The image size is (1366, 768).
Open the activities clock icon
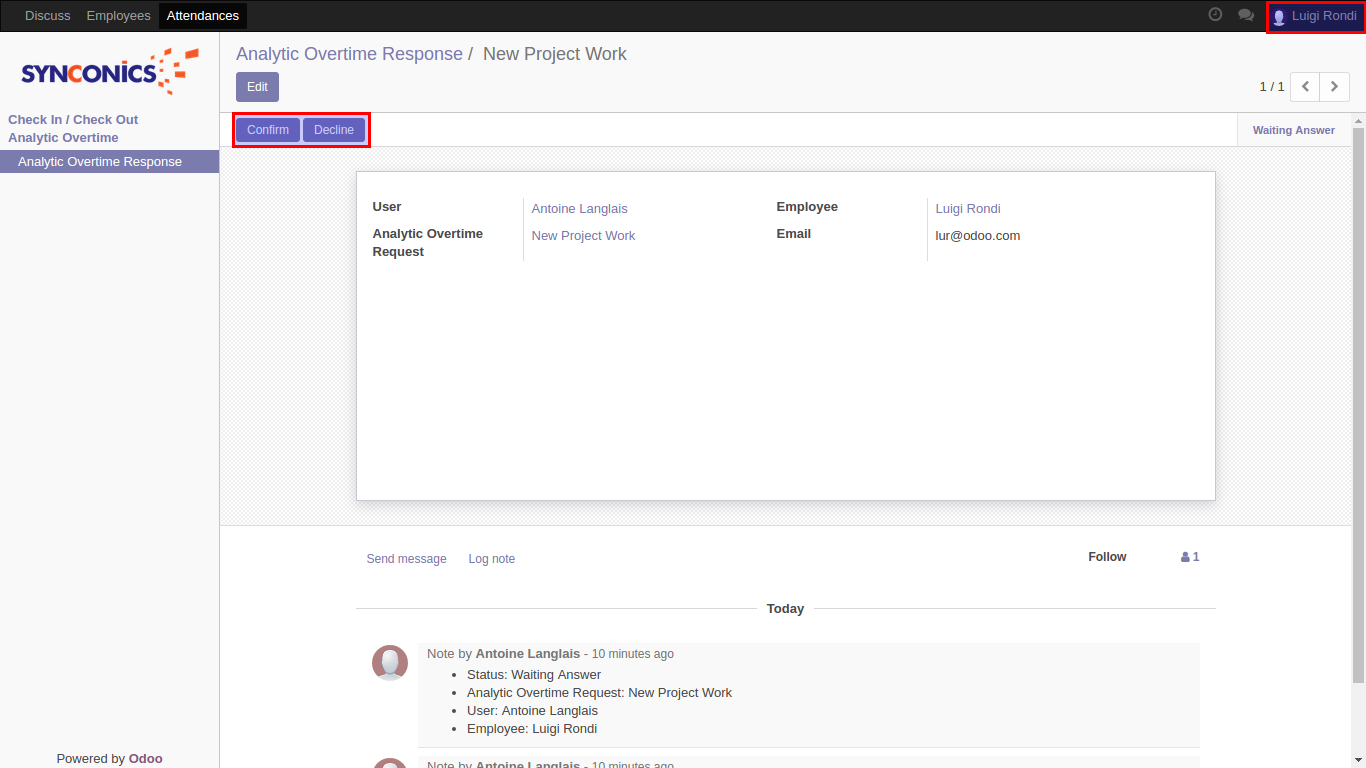[x=1215, y=15]
